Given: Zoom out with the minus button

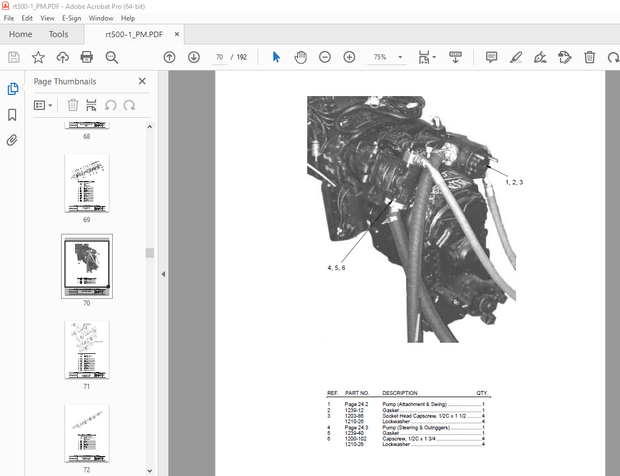Looking at the screenshot, I should pyautogui.click(x=325, y=57).
